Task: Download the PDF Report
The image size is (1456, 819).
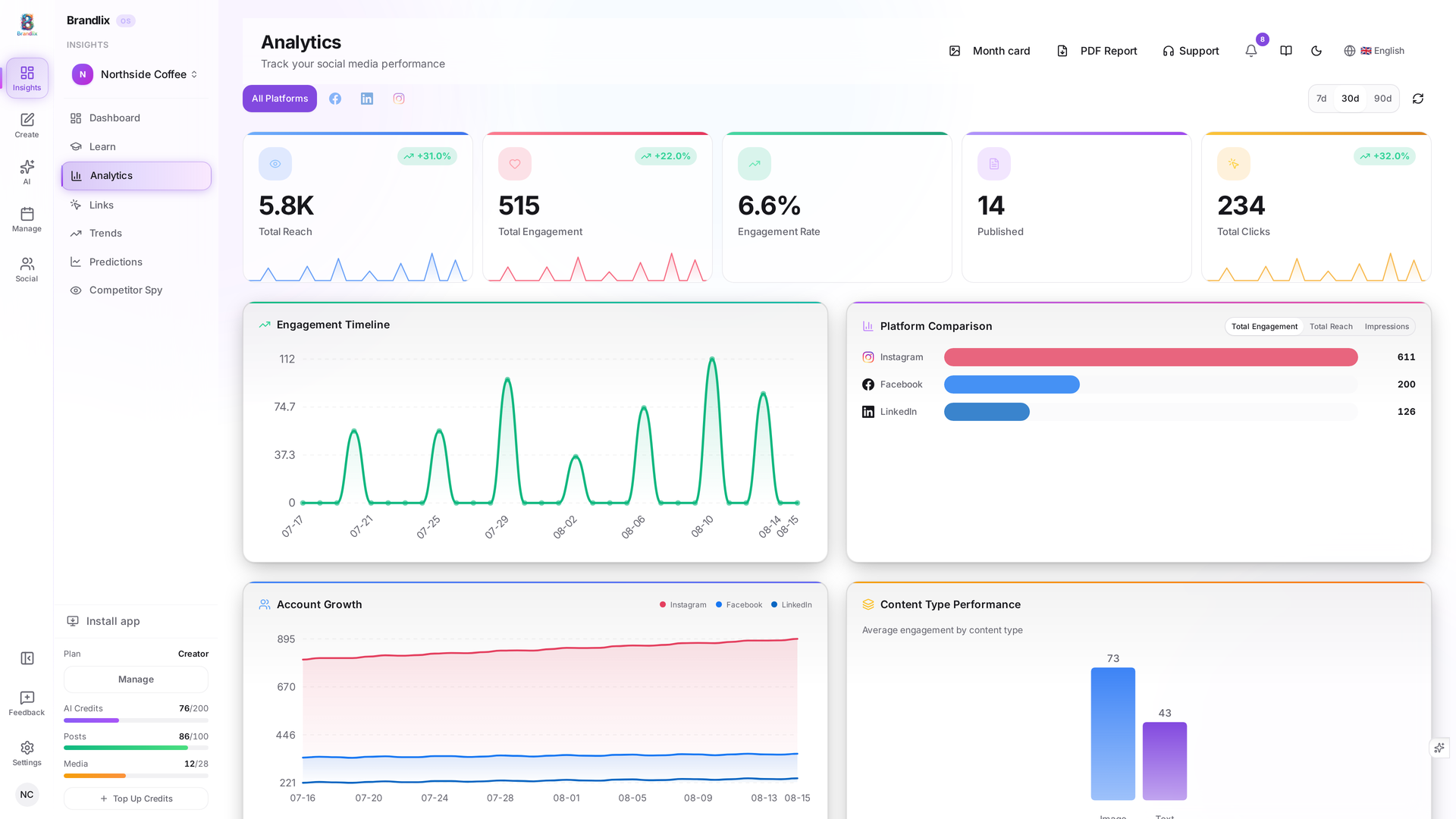Action: 1097,51
